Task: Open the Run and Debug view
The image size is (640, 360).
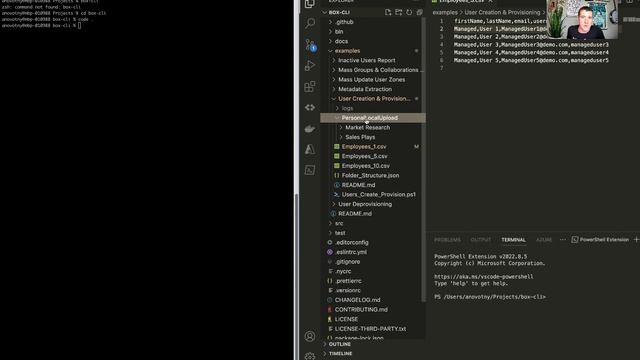Action: [x=310, y=65]
